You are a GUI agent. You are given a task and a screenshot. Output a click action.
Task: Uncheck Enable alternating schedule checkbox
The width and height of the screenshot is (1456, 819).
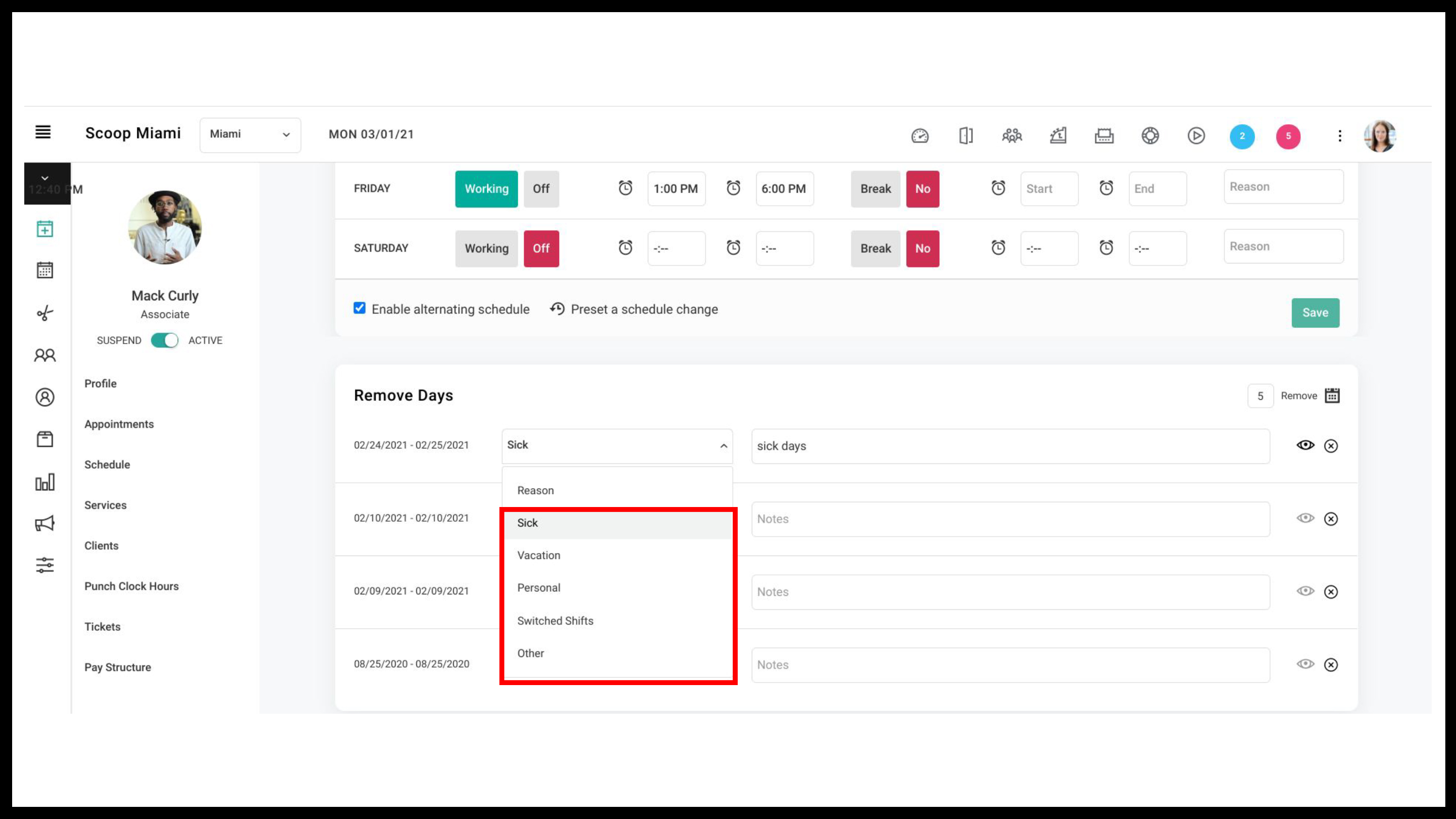(x=360, y=308)
